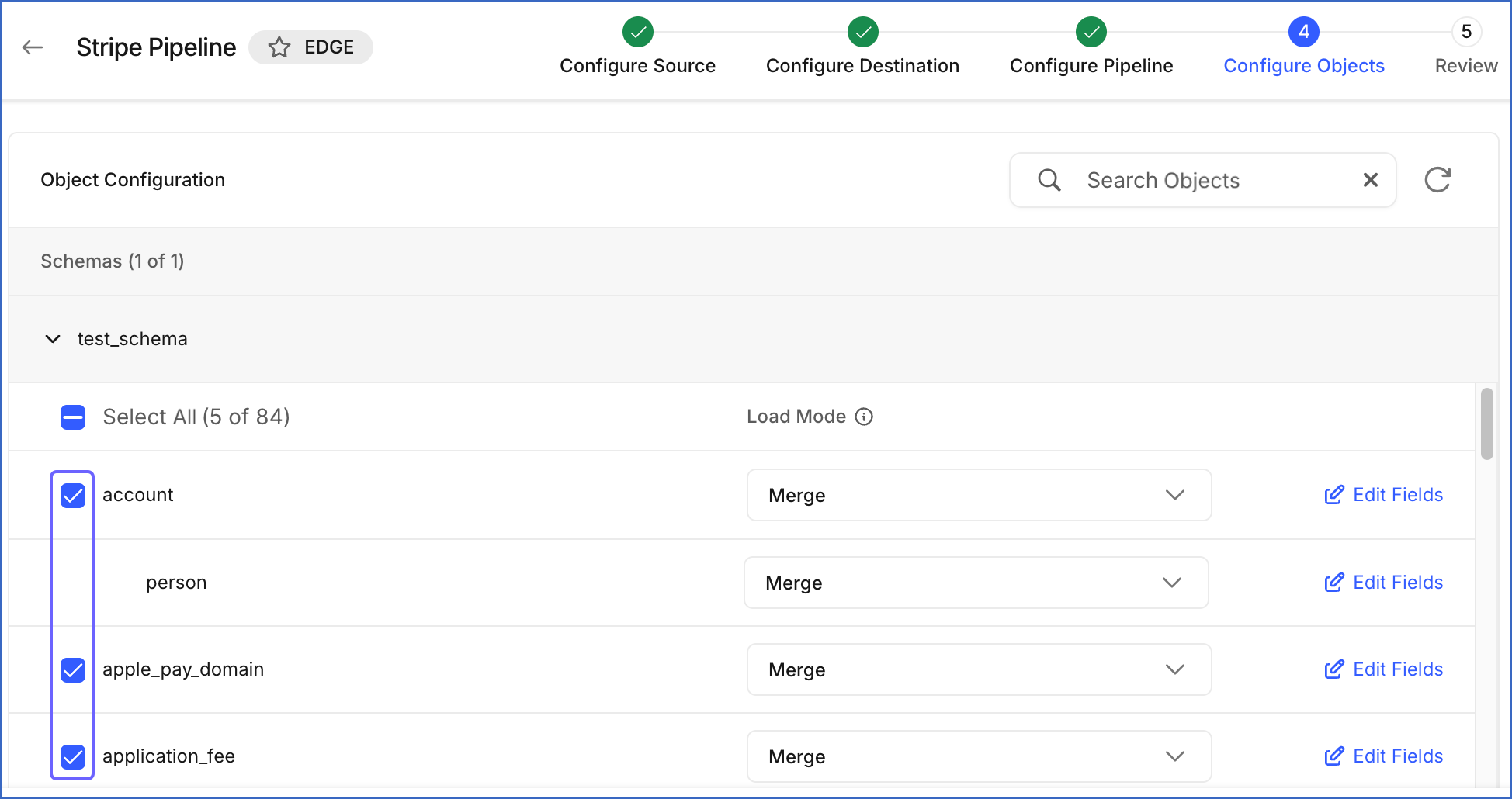Go to Configure Source step
Viewport: 1512px width, 799px height.
point(638,66)
